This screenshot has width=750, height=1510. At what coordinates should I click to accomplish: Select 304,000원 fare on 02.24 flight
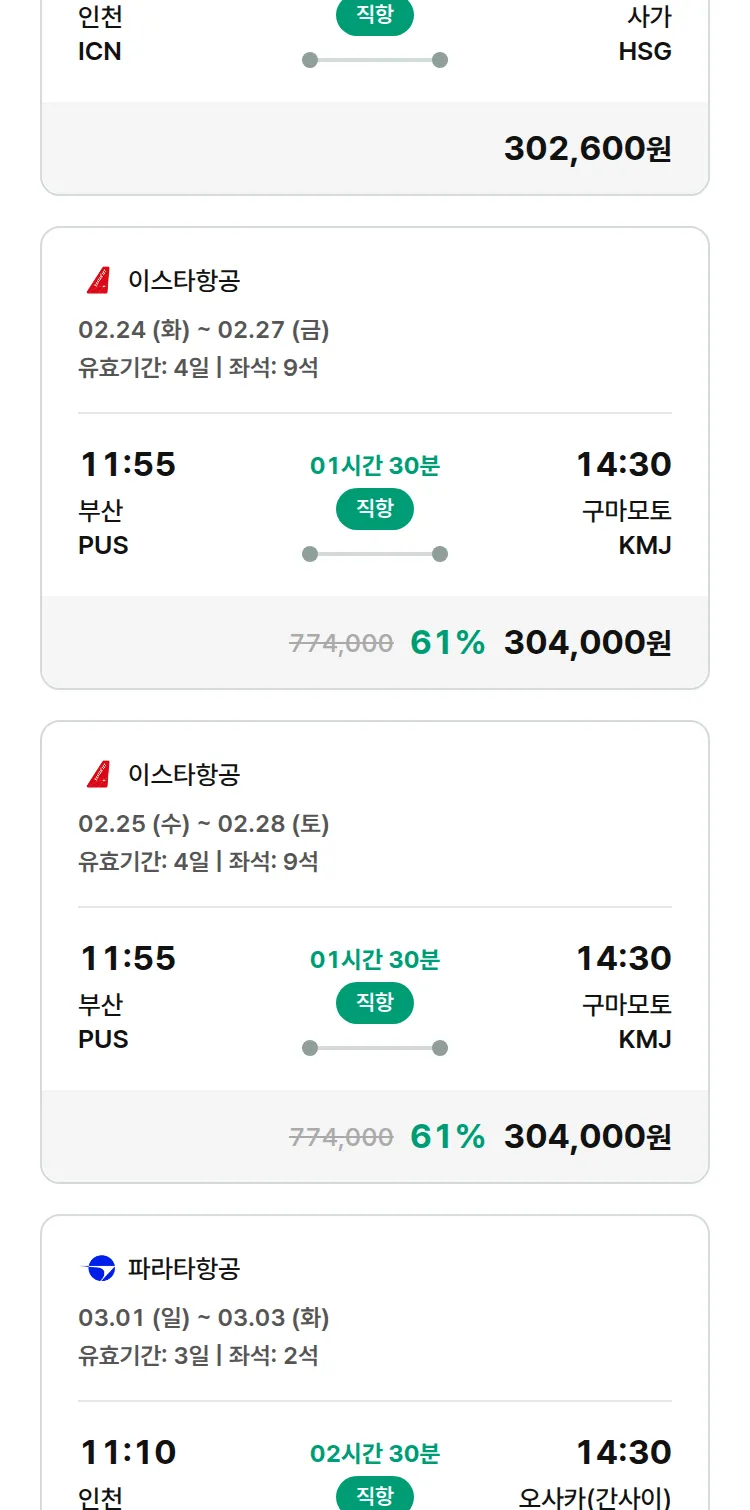587,643
